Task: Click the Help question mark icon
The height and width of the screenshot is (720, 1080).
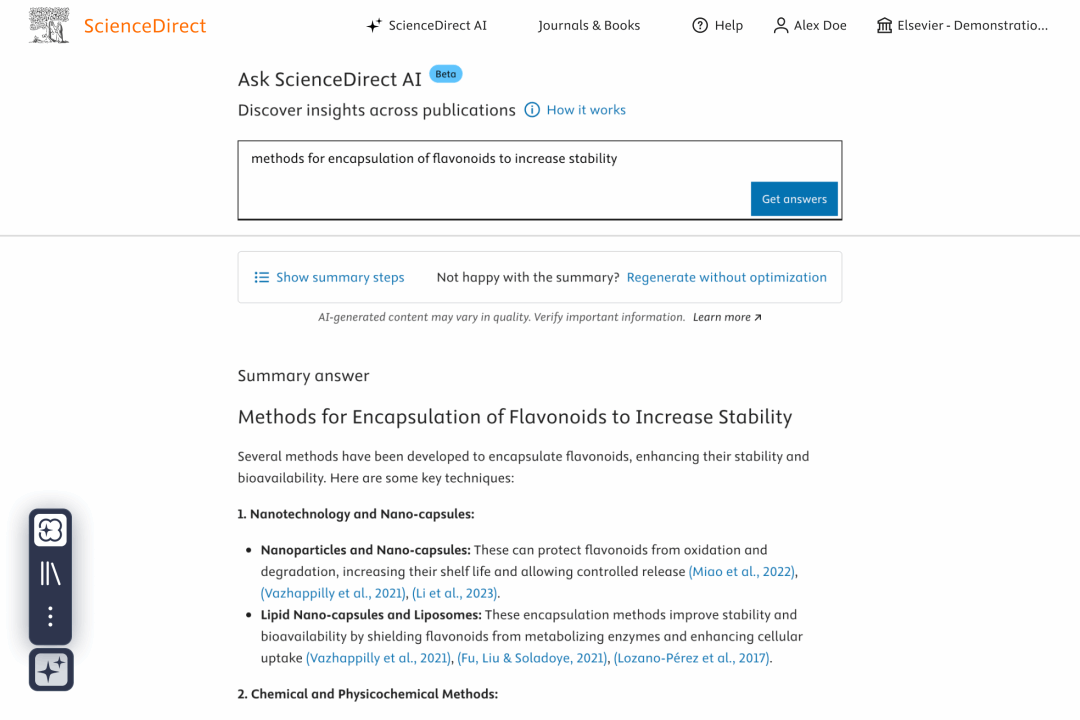Action: coord(700,25)
